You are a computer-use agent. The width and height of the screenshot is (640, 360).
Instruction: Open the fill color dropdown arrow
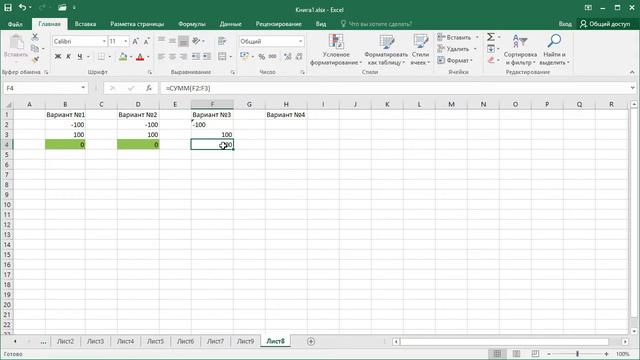(x=131, y=57)
